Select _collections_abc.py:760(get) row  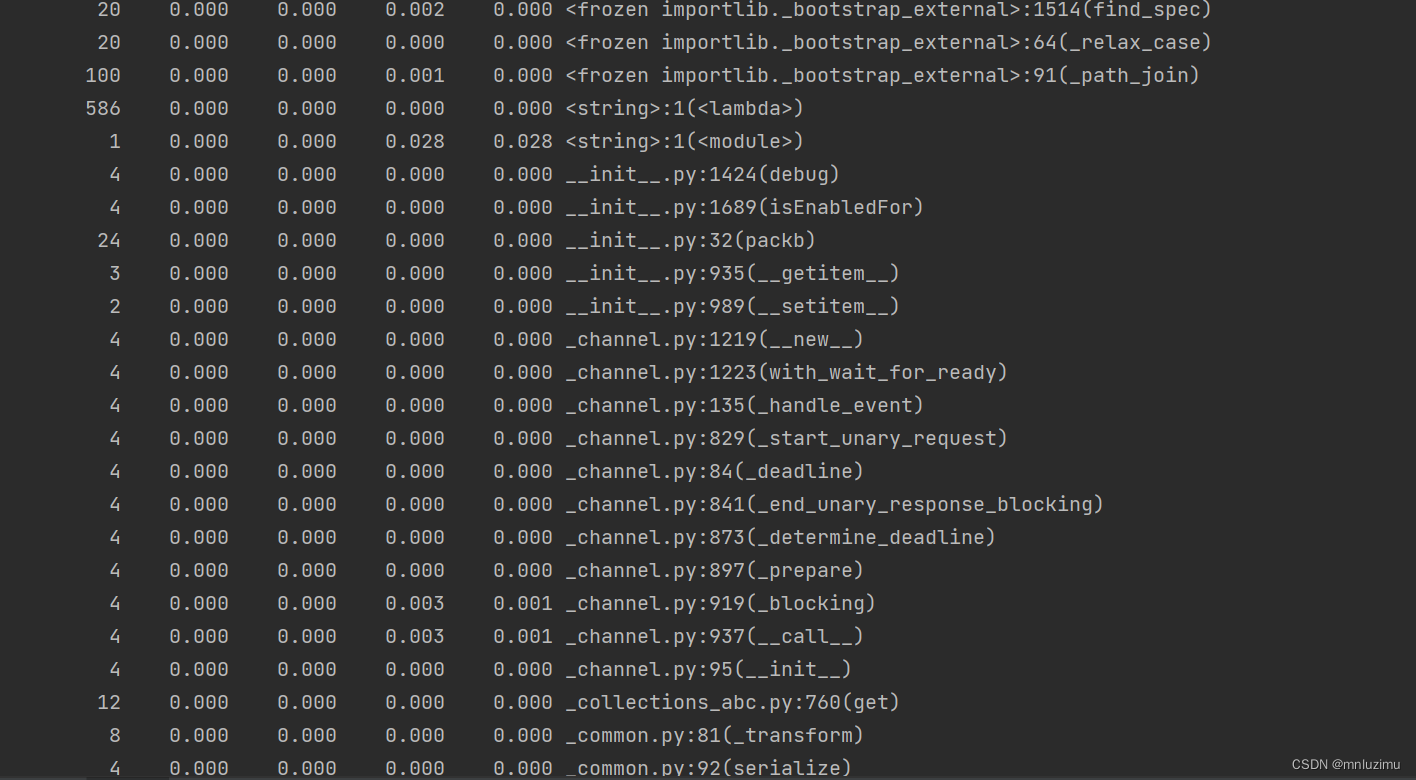point(732,703)
